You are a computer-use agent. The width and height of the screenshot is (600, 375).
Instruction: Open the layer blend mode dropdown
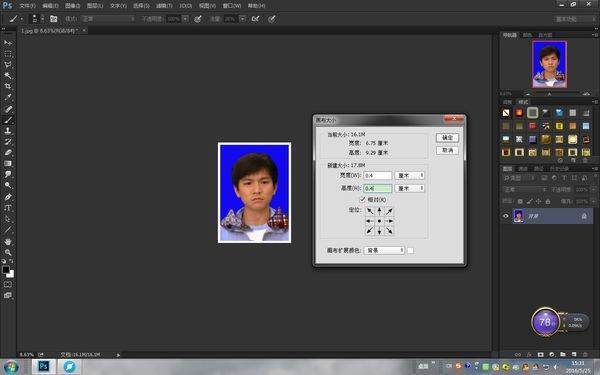point(524,189)
